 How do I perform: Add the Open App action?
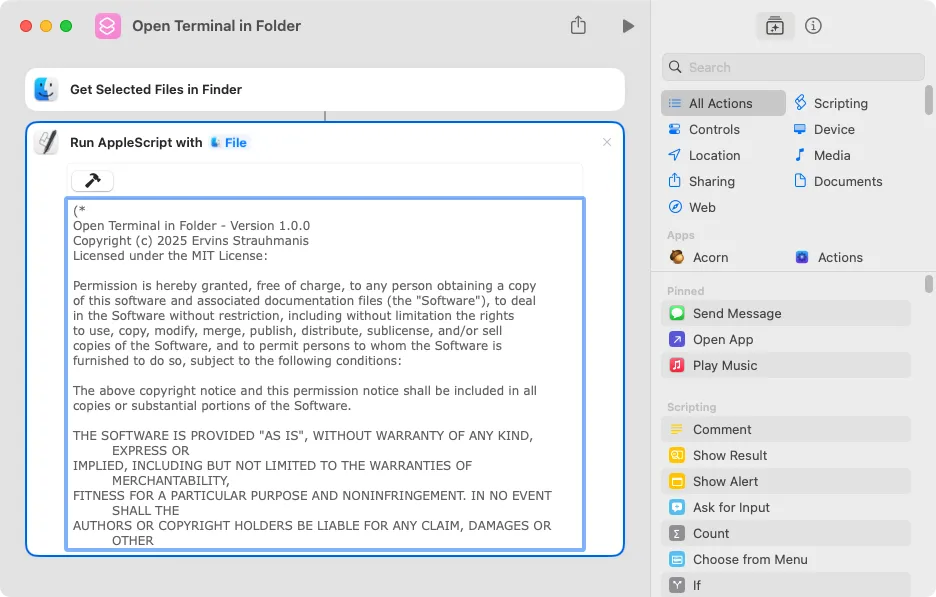pyautogui.click(x=786, y=340)
